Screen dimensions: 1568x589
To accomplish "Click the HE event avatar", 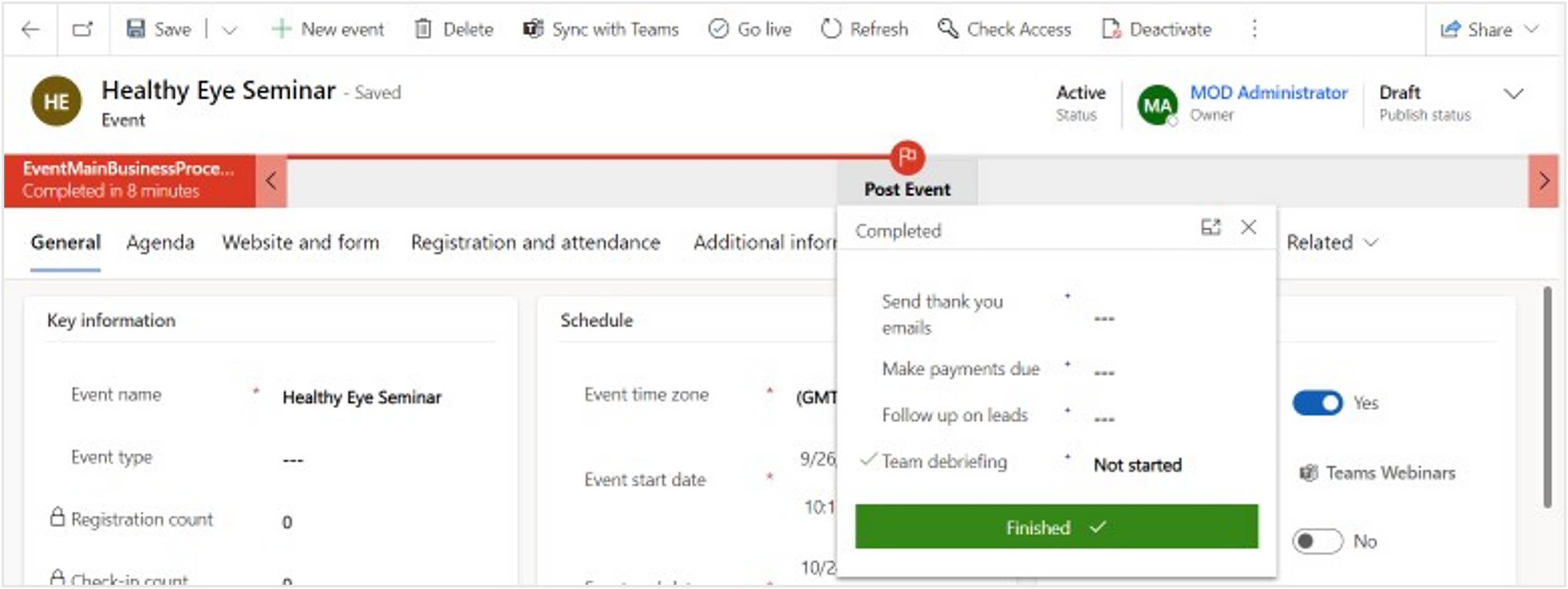I will point(56,102).
